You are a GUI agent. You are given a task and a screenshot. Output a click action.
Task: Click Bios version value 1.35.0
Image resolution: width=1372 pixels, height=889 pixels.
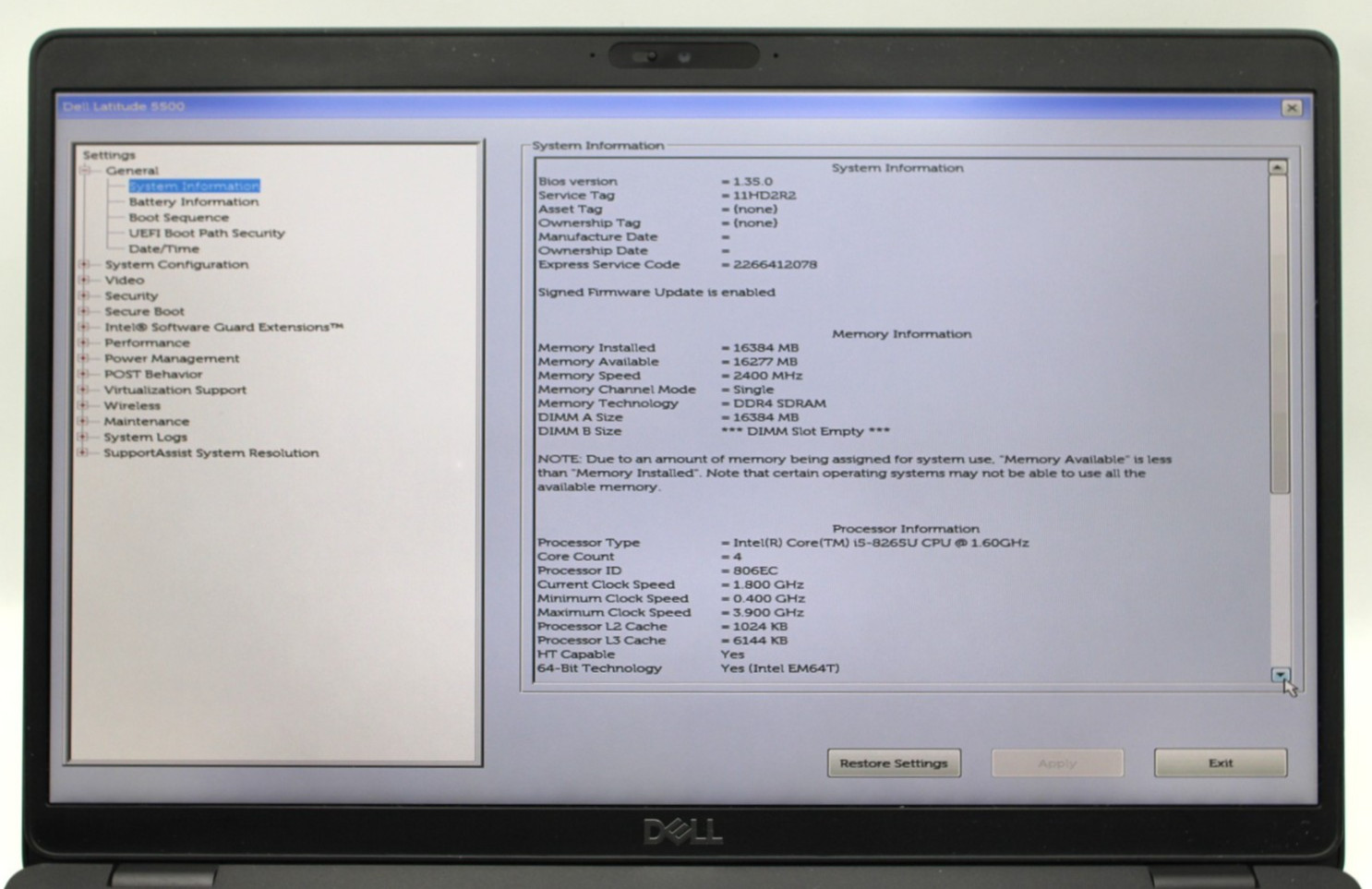[x=752, y=182]
